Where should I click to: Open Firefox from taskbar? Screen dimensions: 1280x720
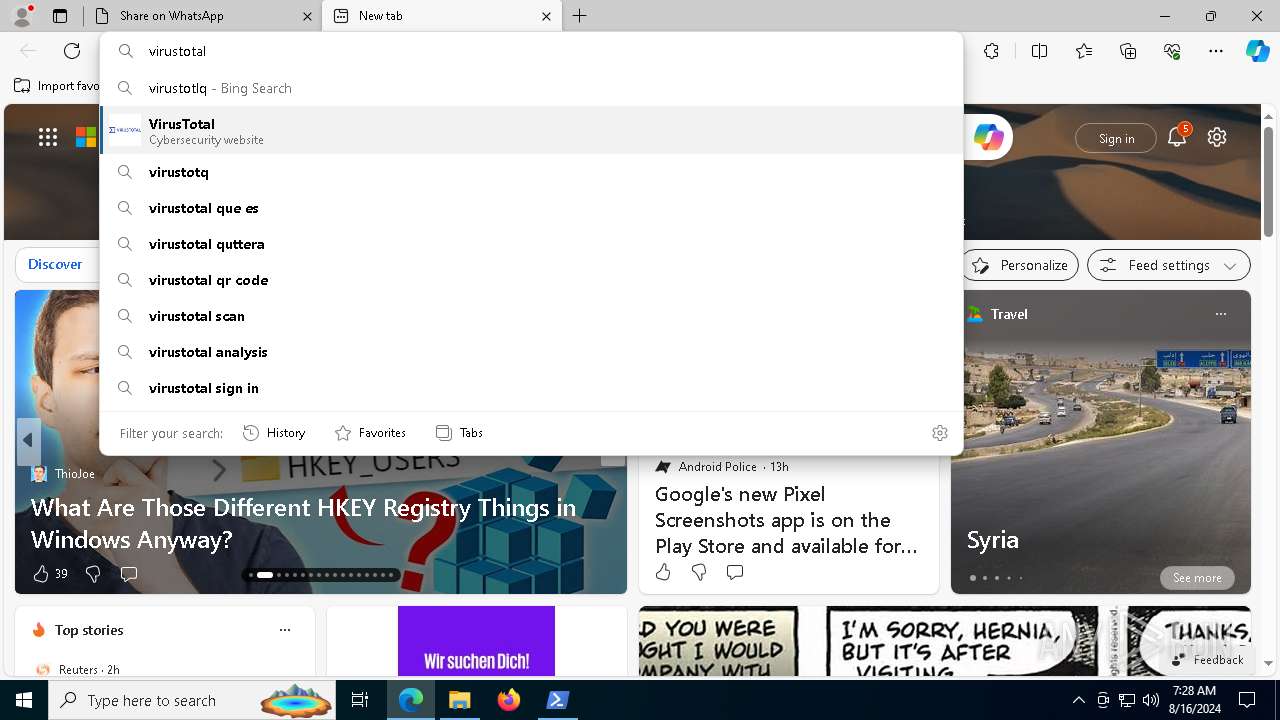(x=509, y=700)
